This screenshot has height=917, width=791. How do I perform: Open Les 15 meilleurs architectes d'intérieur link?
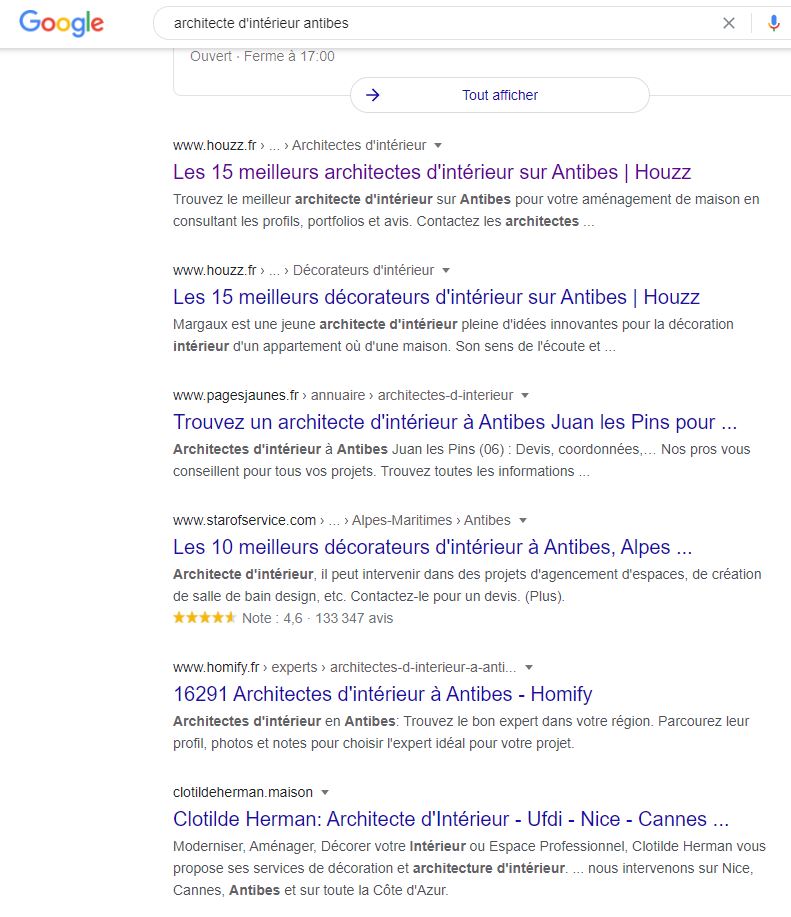coord(432,172)
